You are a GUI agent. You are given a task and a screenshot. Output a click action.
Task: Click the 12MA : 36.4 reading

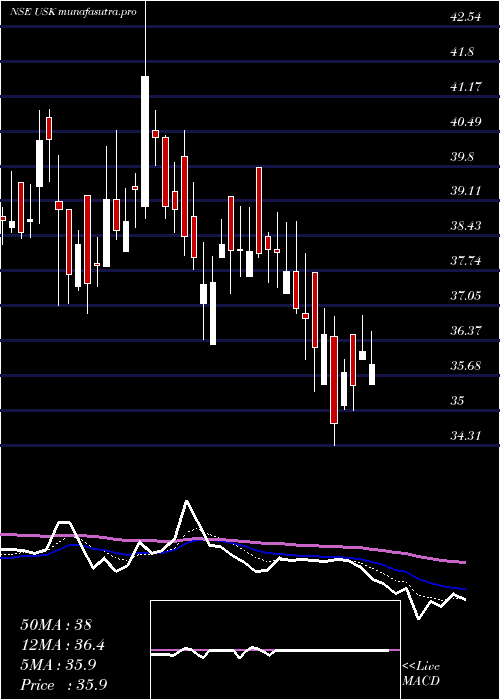(x=65, y=645)
